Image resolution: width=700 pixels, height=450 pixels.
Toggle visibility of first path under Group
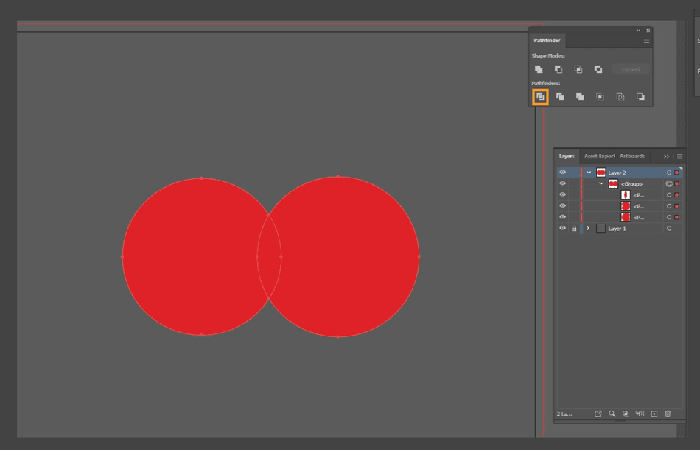[x=562, y=195]
